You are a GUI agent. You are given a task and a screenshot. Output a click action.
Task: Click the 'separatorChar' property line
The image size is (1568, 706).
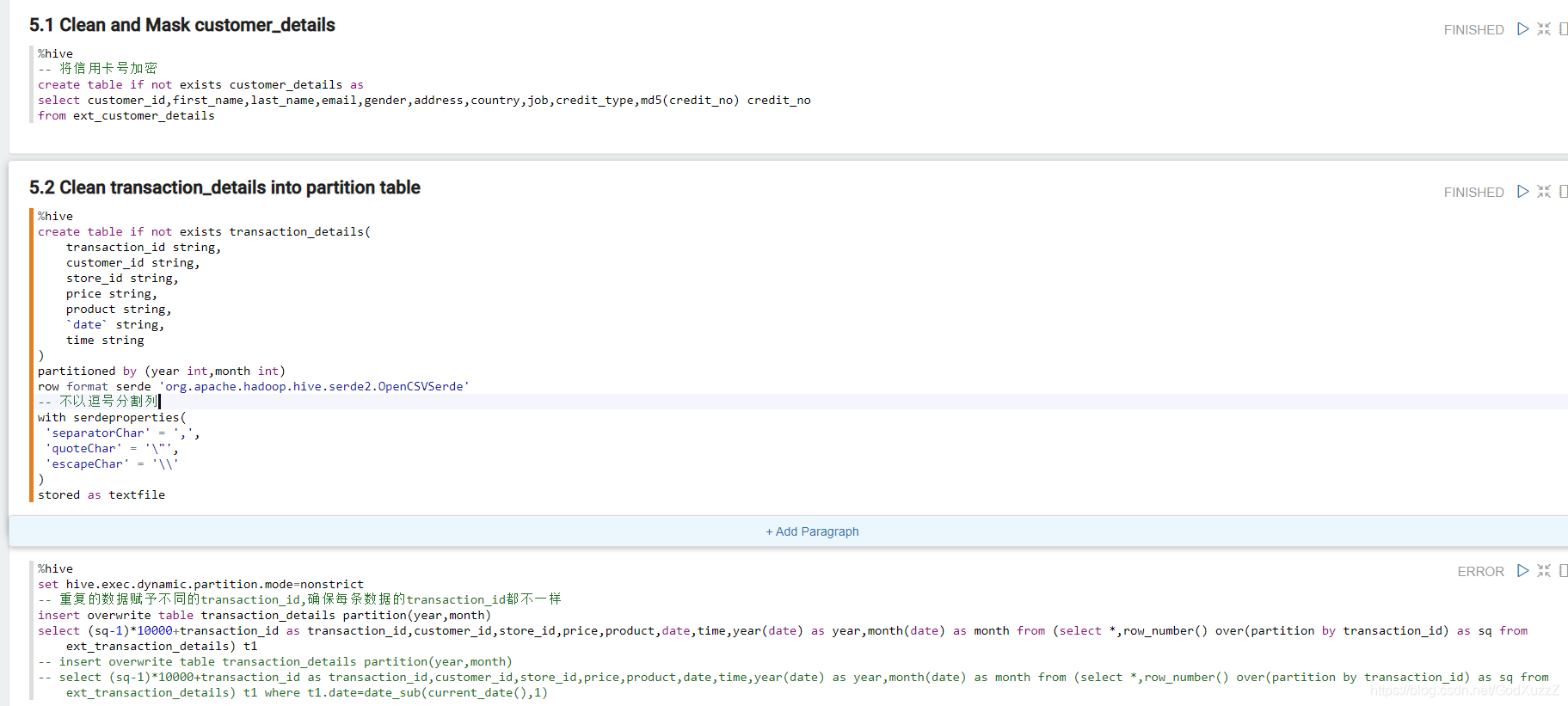point(122,433)
